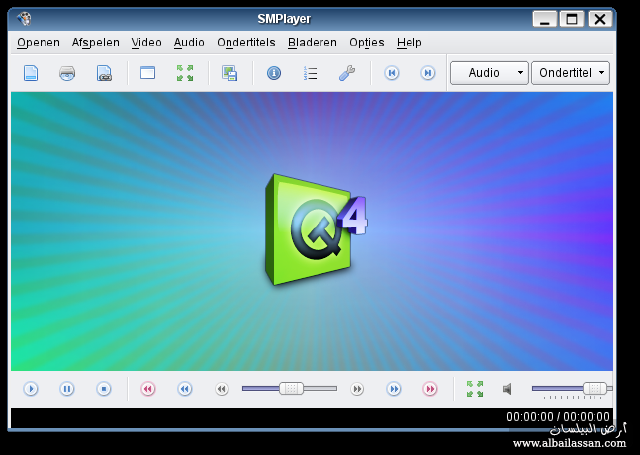The image size is (640, 455).
Task: Open file information with the blue info icon
Action: (x=274, y=73)
